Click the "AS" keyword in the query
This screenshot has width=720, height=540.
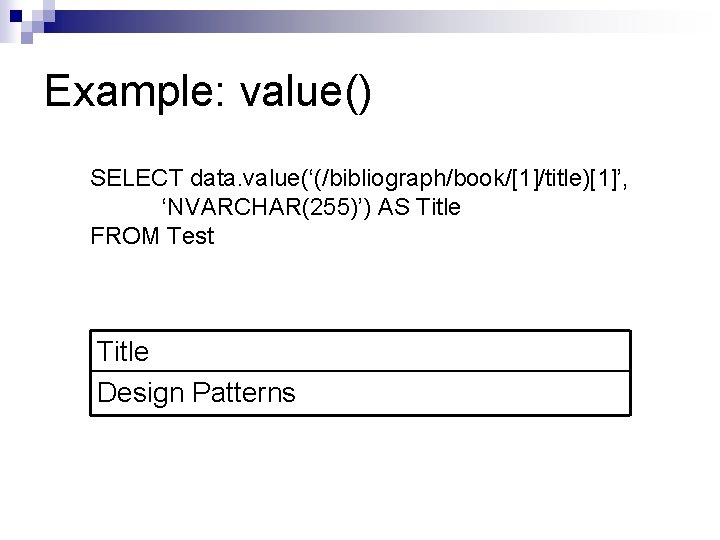click(x=392, y=208)
